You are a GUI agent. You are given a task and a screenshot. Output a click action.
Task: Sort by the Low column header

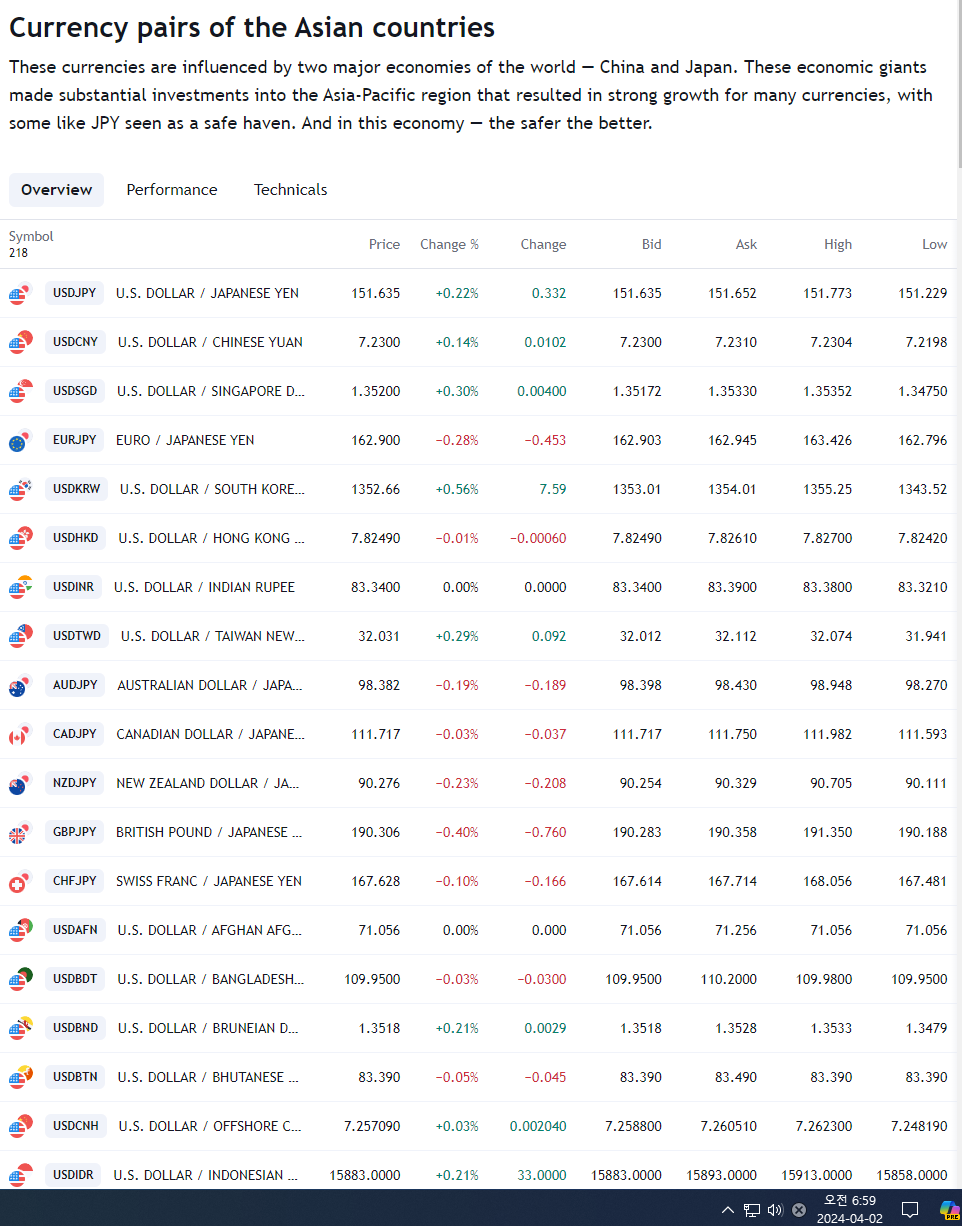pos(935,245)
